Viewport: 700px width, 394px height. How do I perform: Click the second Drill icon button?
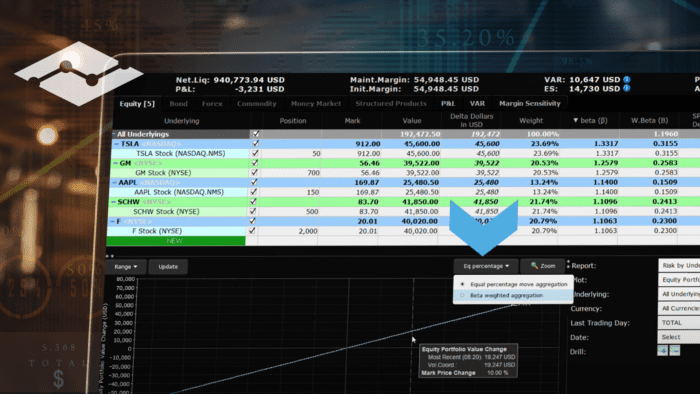[x=675, y=351]
